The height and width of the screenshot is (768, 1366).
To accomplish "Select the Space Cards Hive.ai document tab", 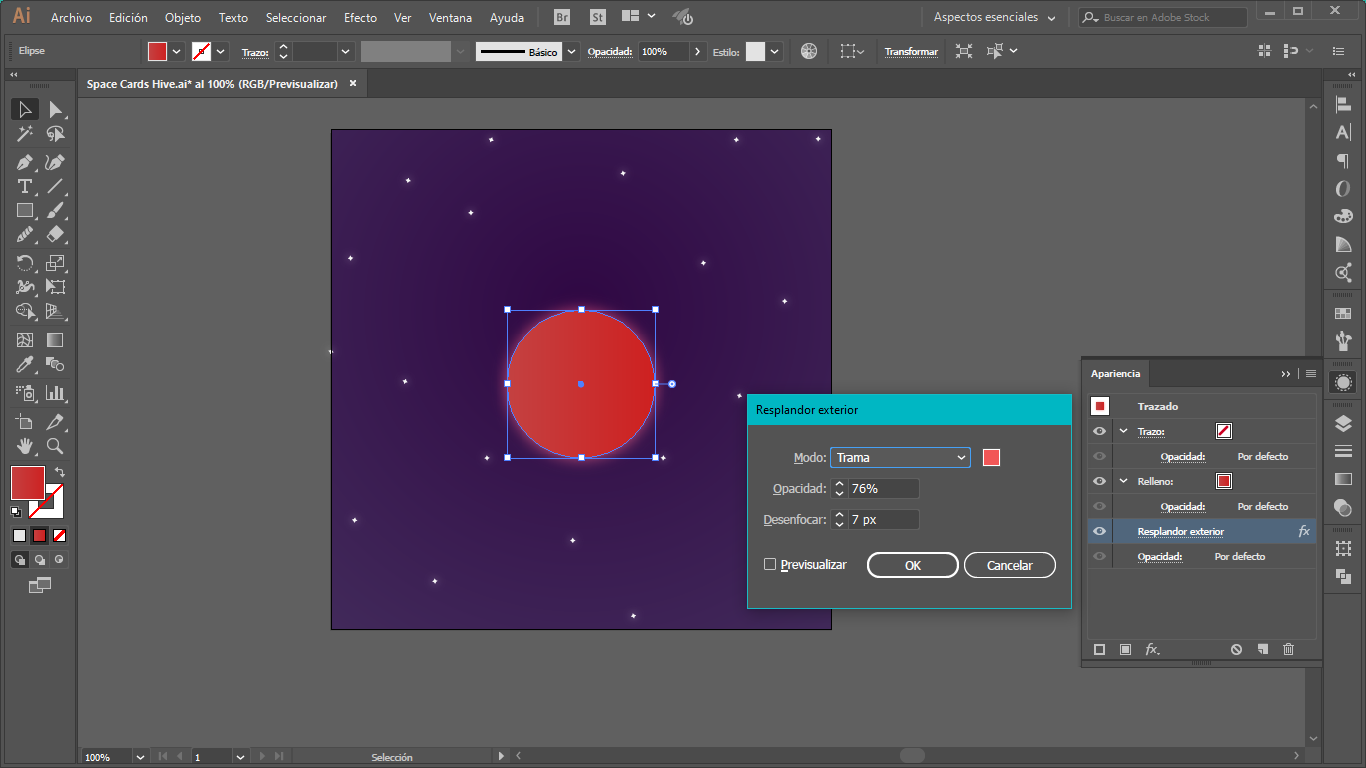I will [x=212, y=84].
